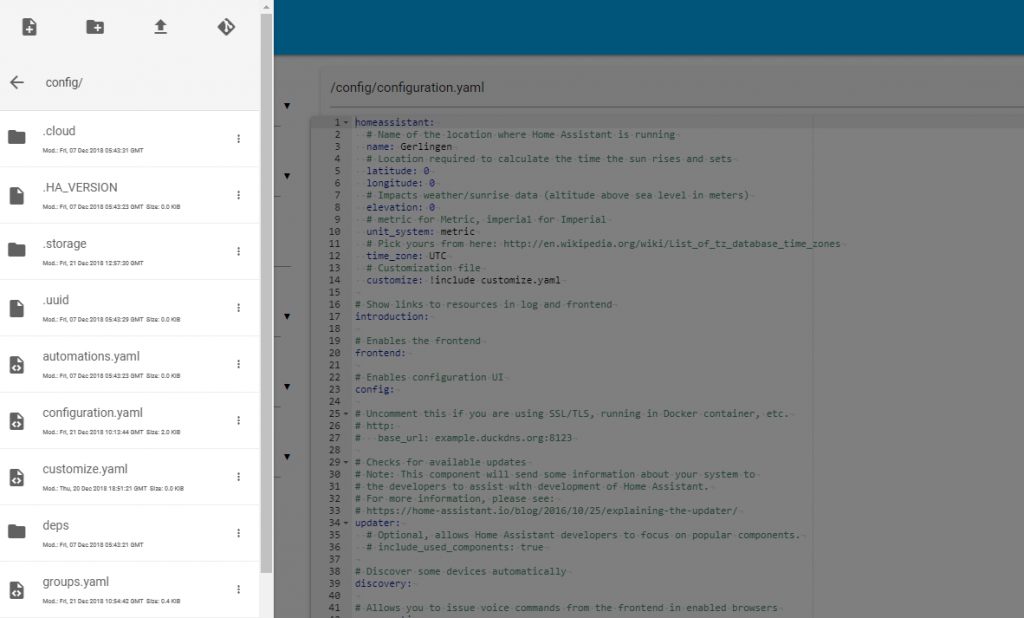Screen dimensions: 1024x618
Task: Upload a file with the upload icon
Action: click(160, 27)
